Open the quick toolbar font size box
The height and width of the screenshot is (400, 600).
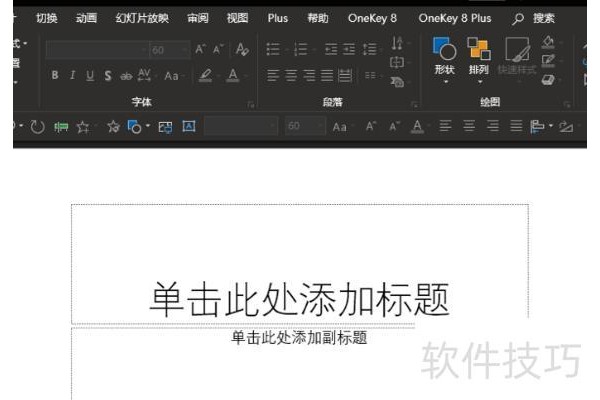coord(305,126)
